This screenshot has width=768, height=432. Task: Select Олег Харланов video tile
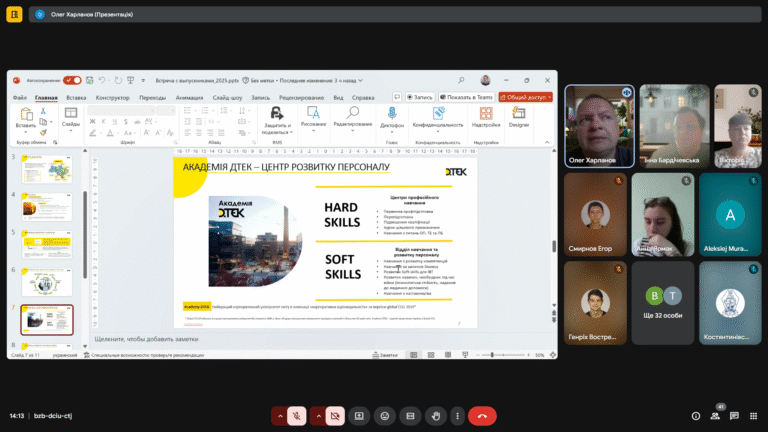[600, 126]
